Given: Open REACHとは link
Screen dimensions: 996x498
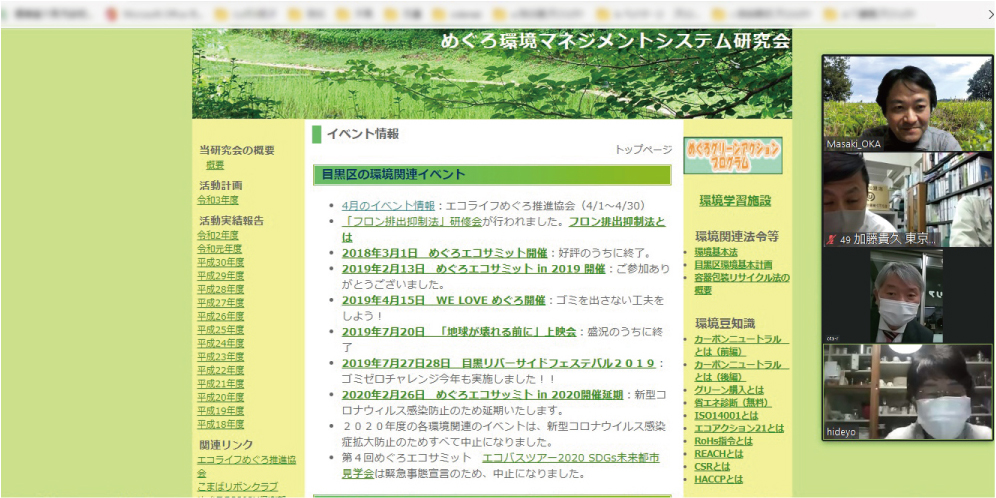Looking at the screenshot, I should pos(718,454).
